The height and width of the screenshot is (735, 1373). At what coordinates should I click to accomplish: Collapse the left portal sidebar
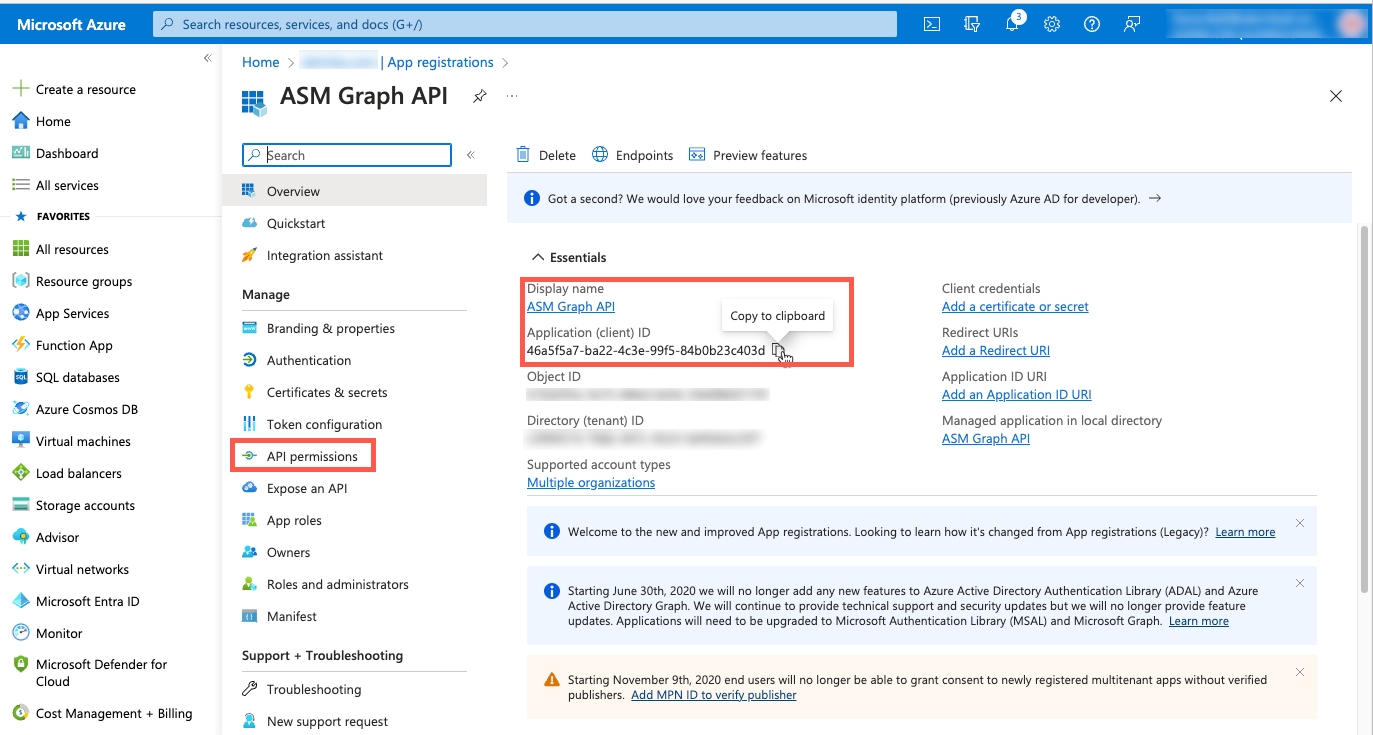(x=207, y=58)
